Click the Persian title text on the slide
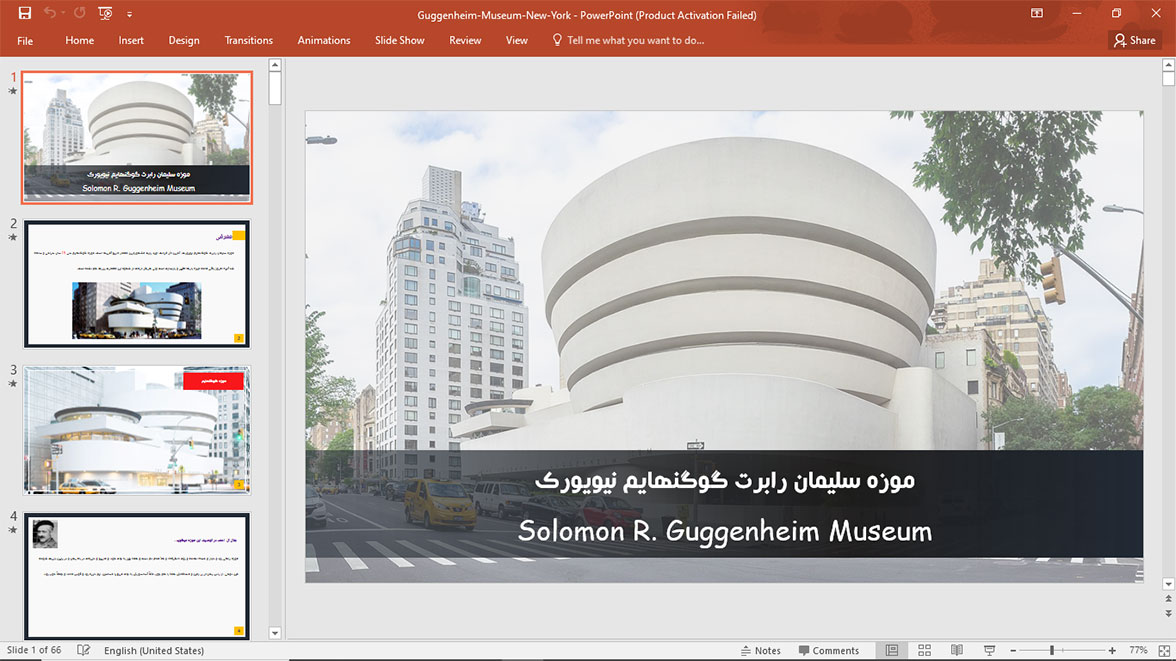1176x661 pixels. [x=724, y=480]
